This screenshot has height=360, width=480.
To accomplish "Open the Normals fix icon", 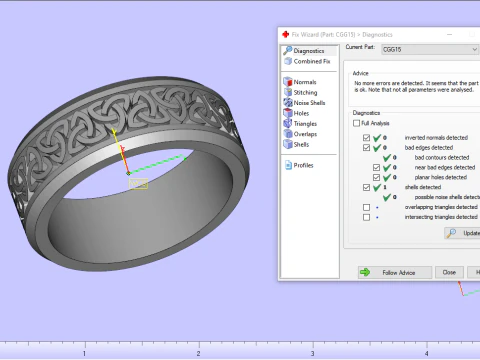I will click(x=288, y=82).
